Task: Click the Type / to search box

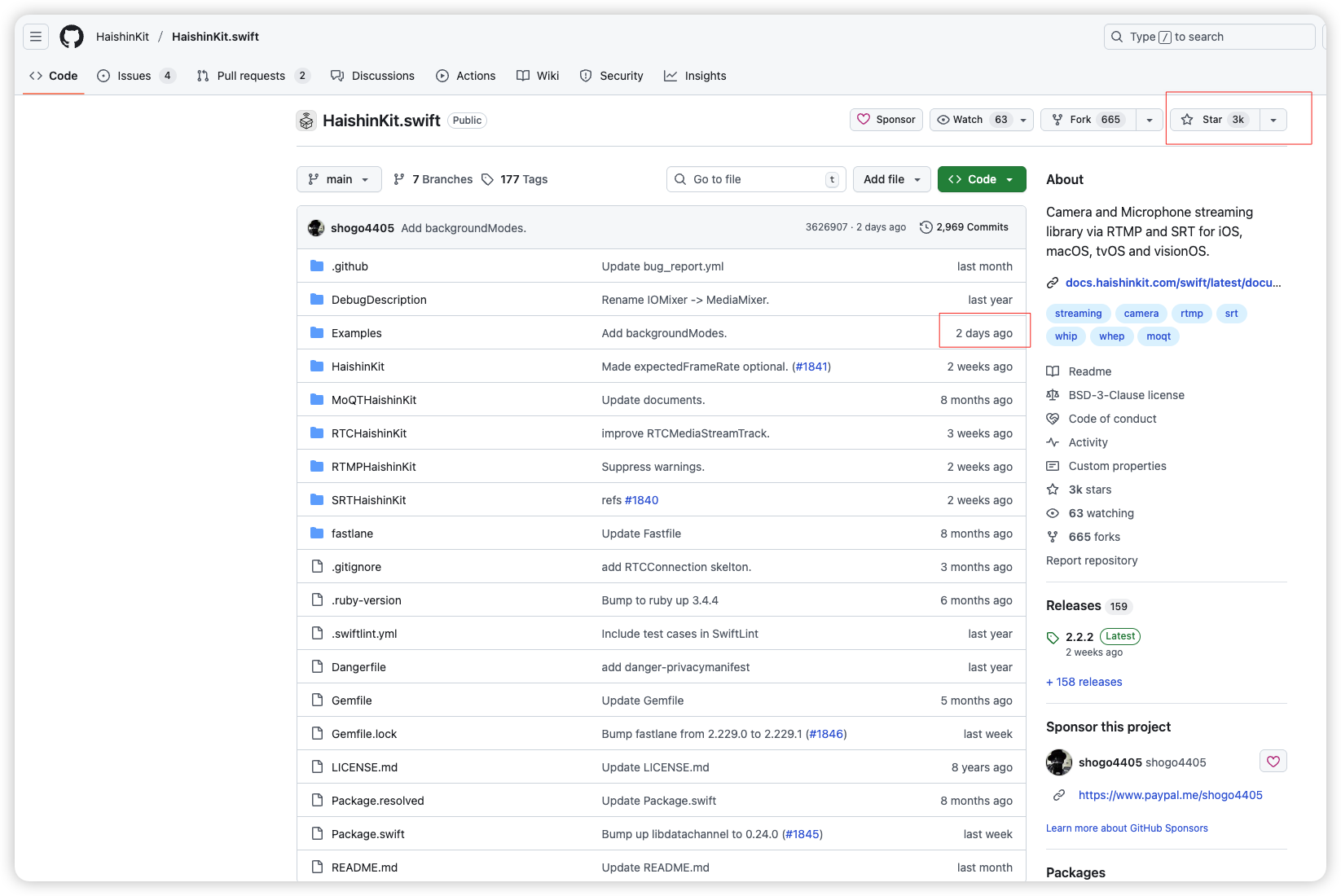Action: pyautogui.click(x=1210, y=37)
